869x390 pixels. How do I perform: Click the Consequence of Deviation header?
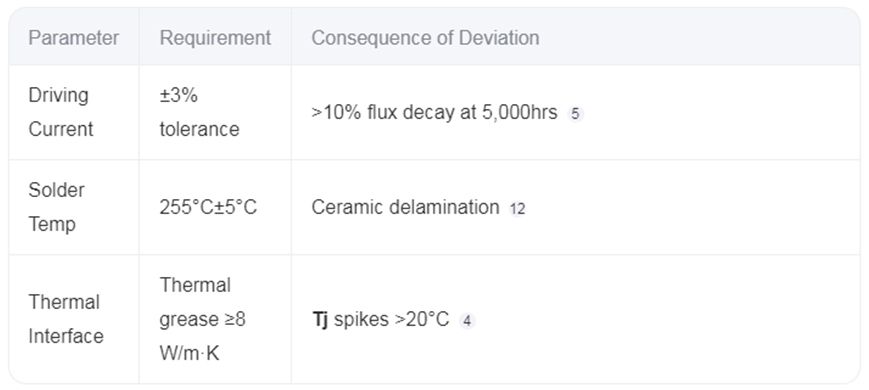pos(425,38)
